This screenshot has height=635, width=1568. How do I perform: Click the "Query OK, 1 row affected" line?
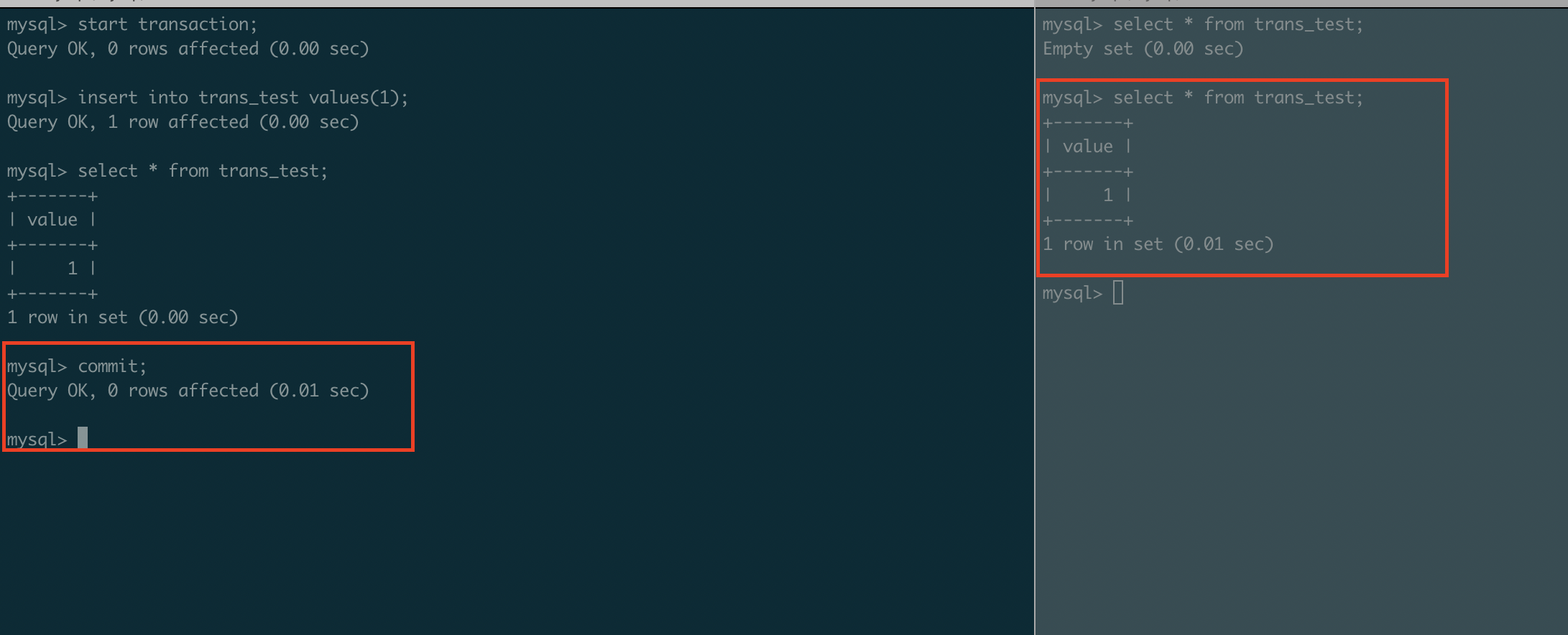(x=183, y=122)
